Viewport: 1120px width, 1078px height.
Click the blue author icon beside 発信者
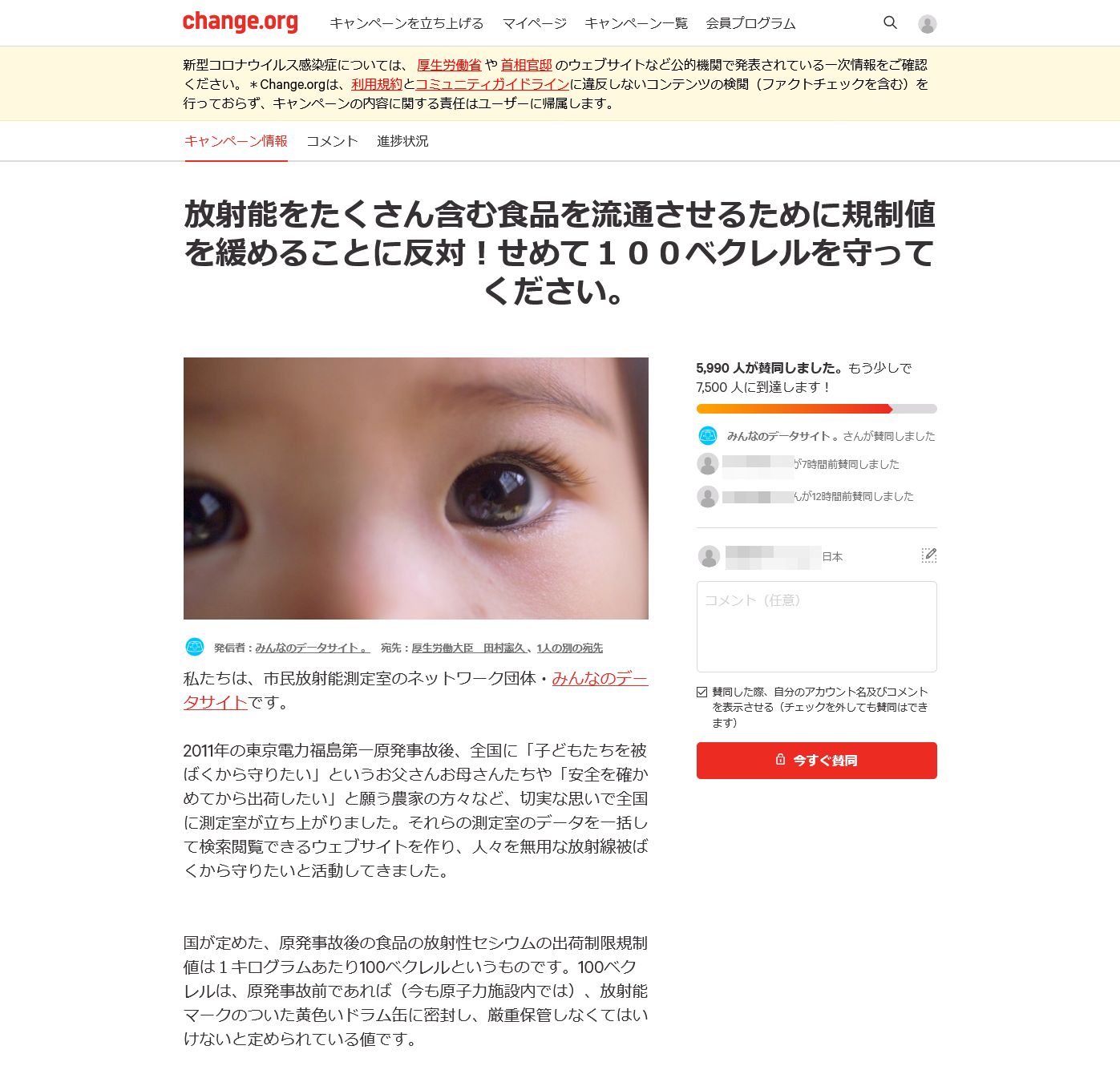click(x=195, y=647)
